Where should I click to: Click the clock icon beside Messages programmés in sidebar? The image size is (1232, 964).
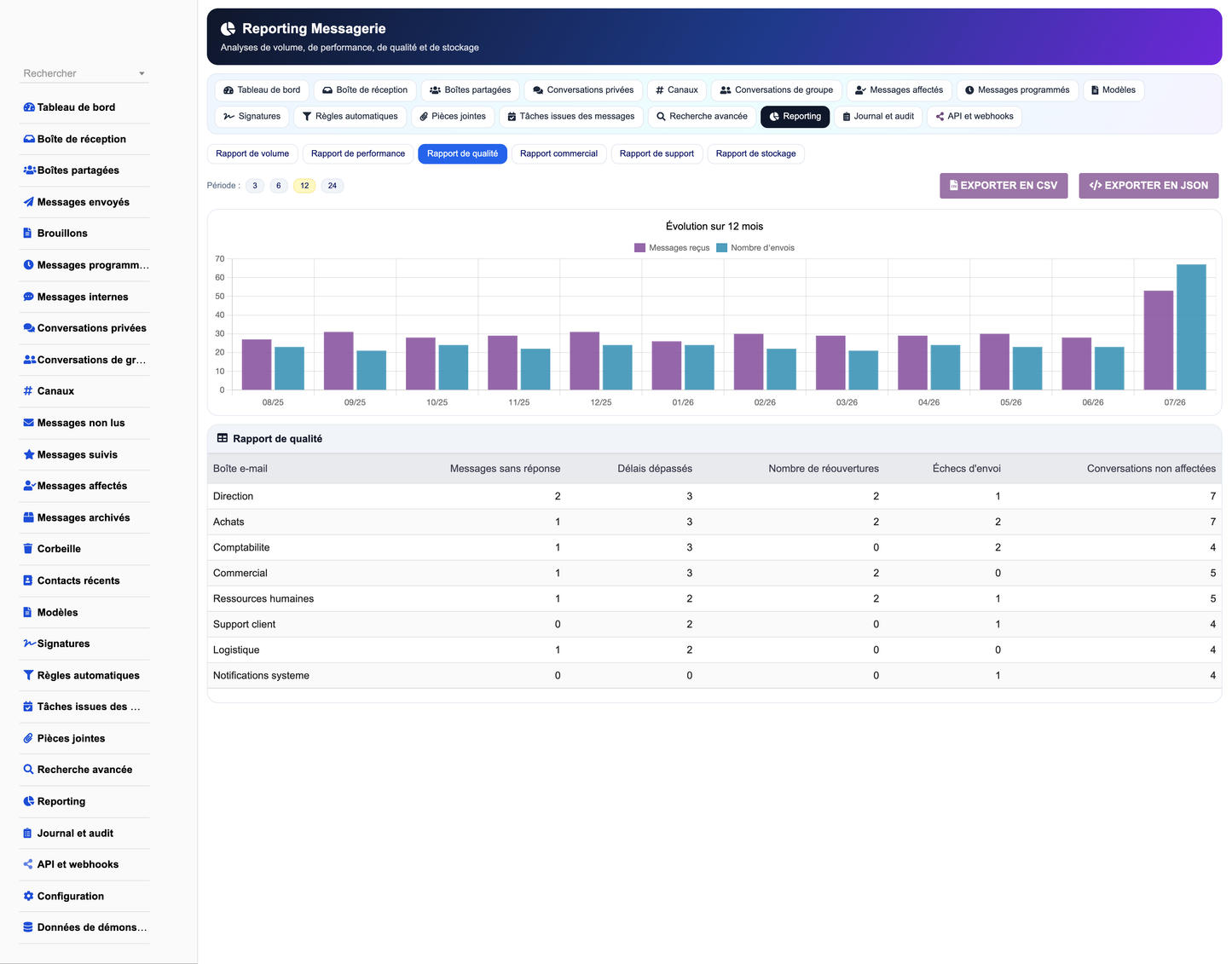[x=29, y=265]
